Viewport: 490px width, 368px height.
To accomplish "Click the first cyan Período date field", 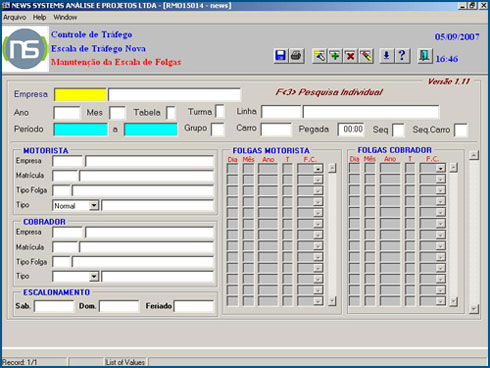I will [x=80, y=129].
